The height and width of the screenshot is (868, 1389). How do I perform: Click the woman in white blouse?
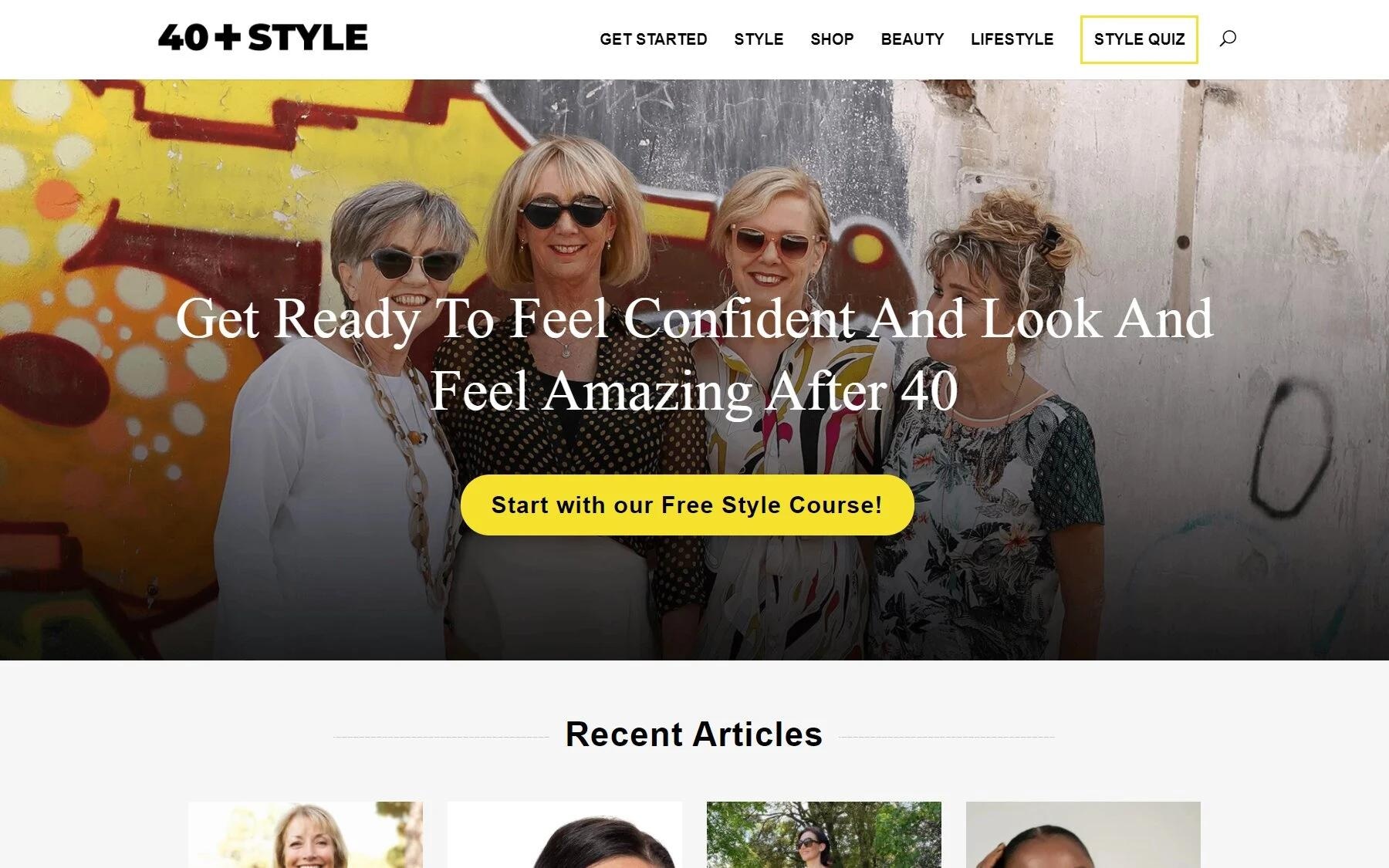[x=340, y=432]
